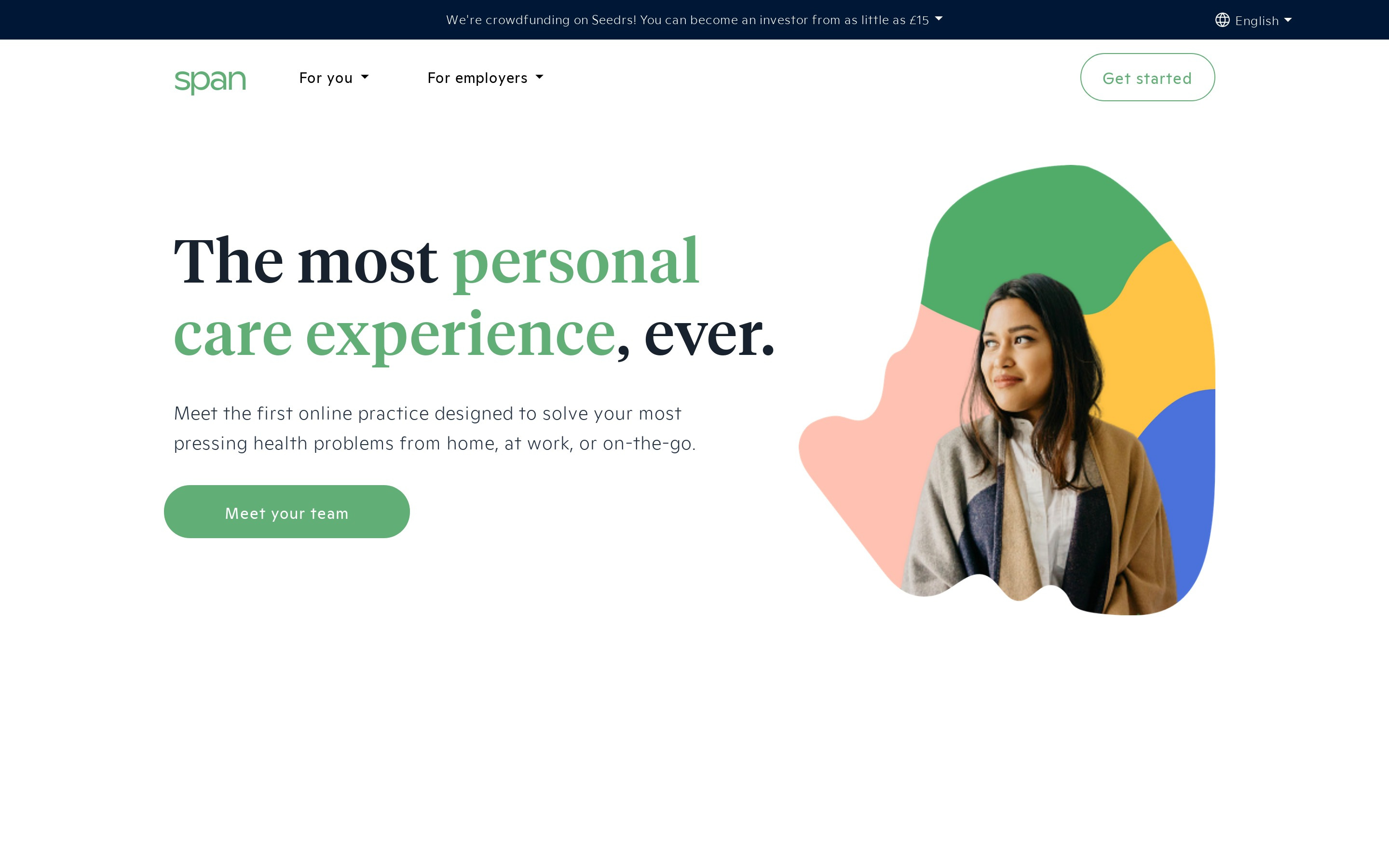The width and height of the screenshot is (1389, 868).
Task: Click the 'Meet the first online practice' paragraph
Action: [x=435, y=428]
